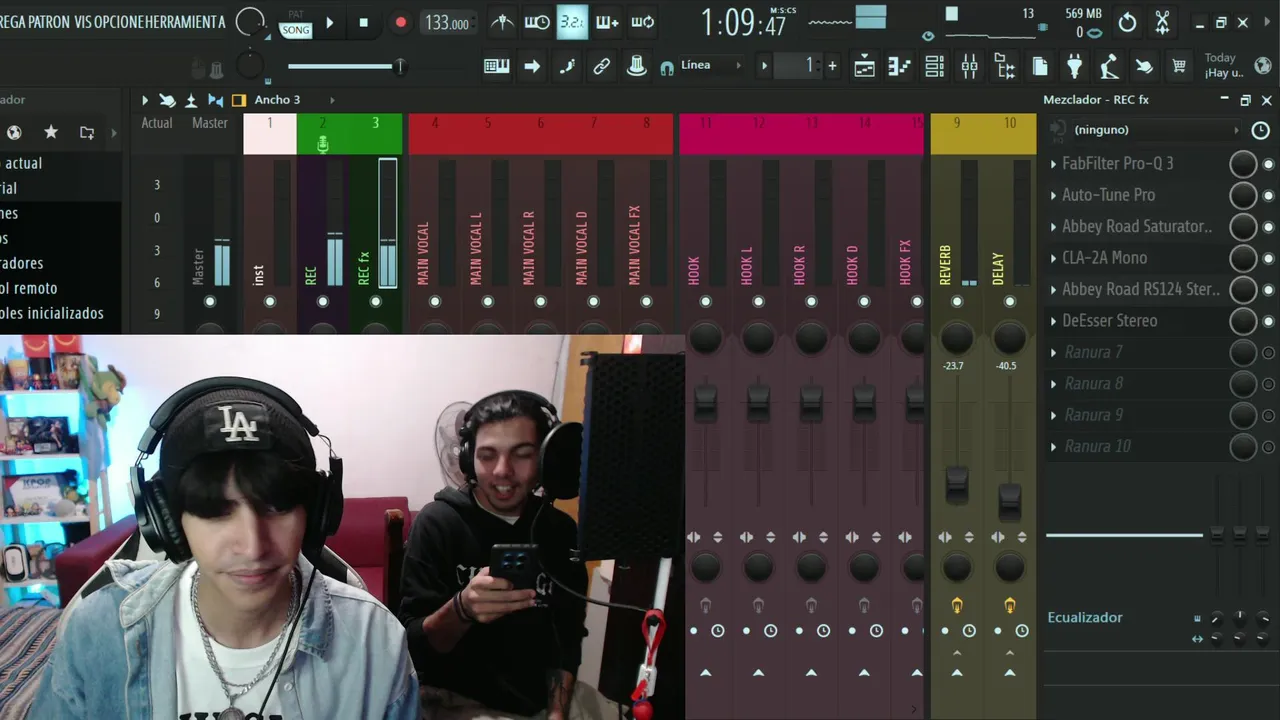Click the stamp icon in toolbar
The image size is (1280, 720).
pos(636,67)
